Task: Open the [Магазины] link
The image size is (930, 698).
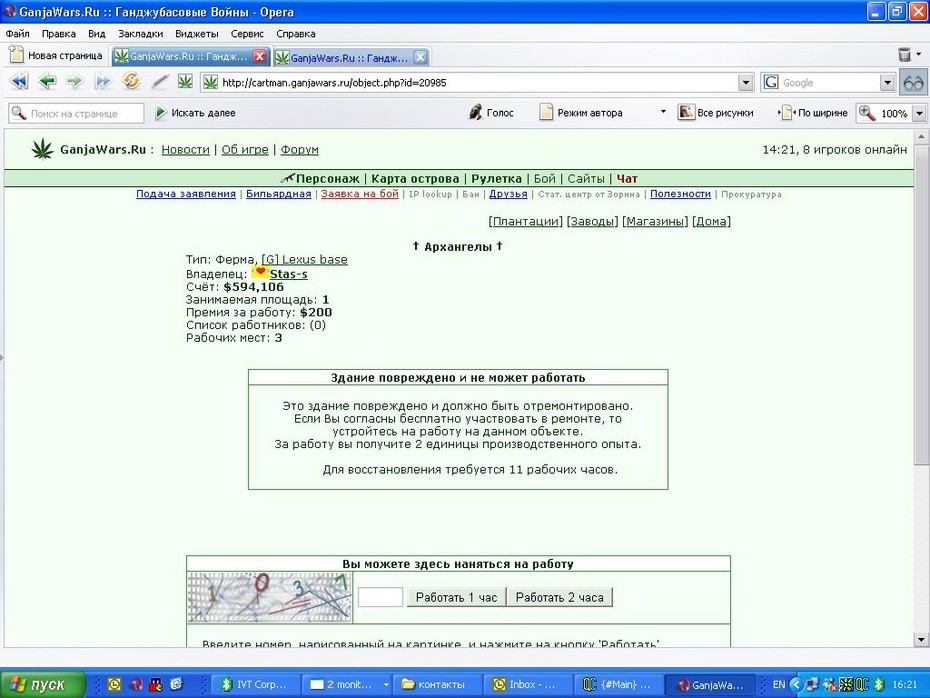Action: 655,221
